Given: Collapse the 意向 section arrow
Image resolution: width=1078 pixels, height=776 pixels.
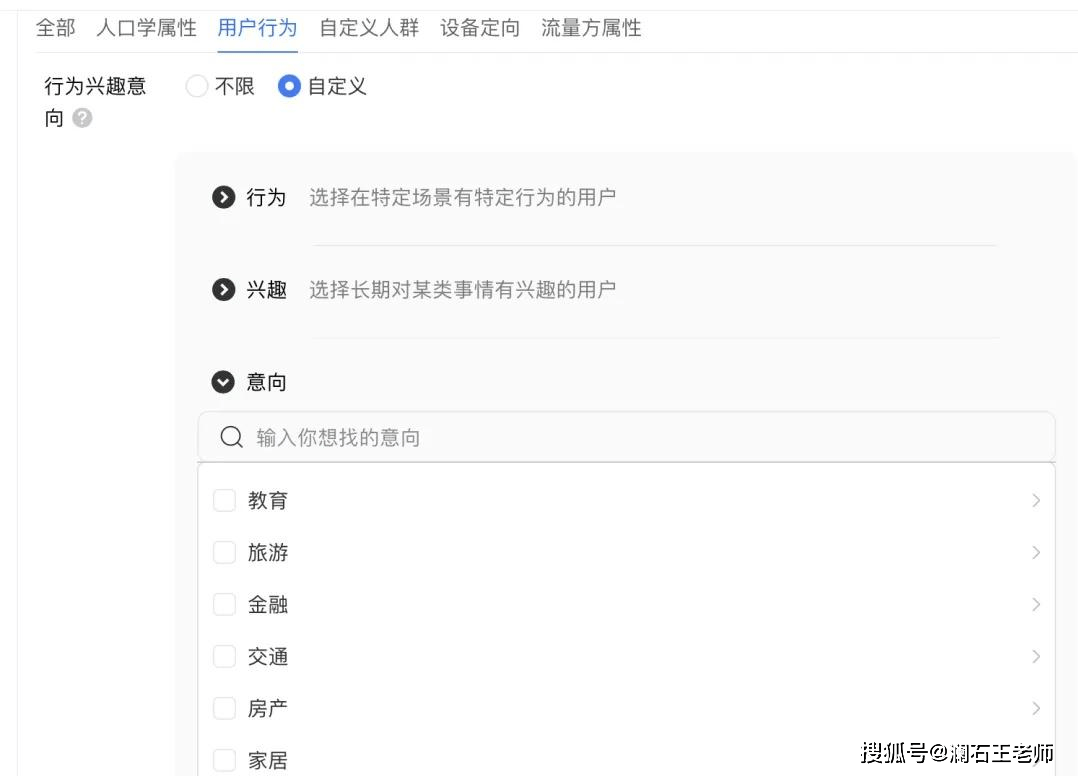Looking at the screenshot, I should 223,381.
